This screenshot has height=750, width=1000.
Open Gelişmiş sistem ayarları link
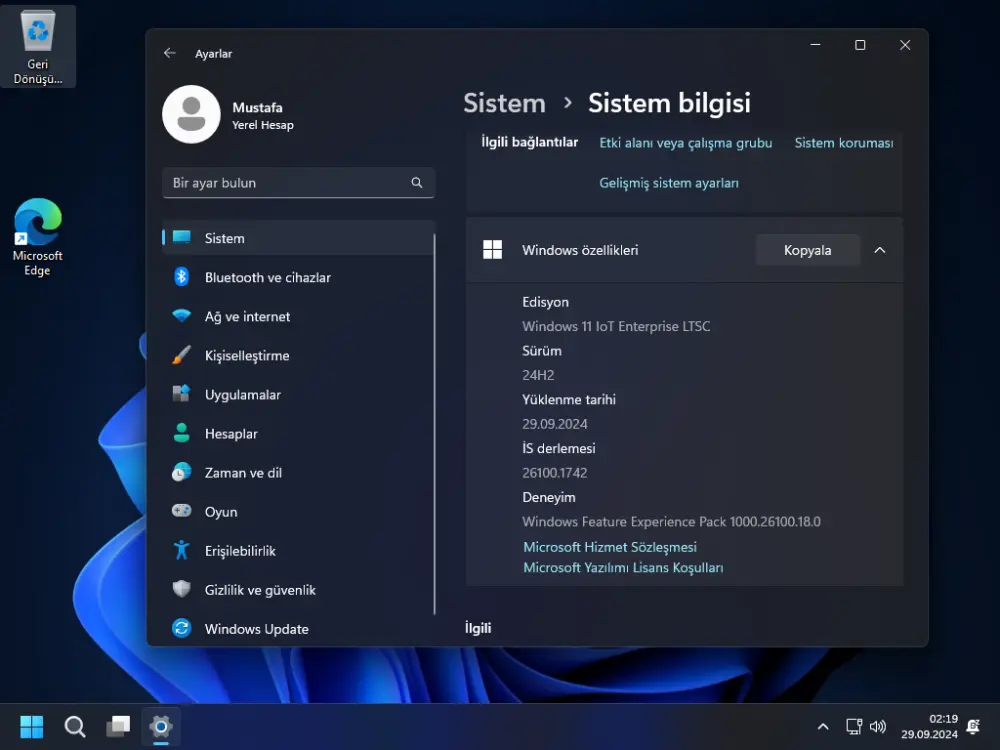pos(669,183)
